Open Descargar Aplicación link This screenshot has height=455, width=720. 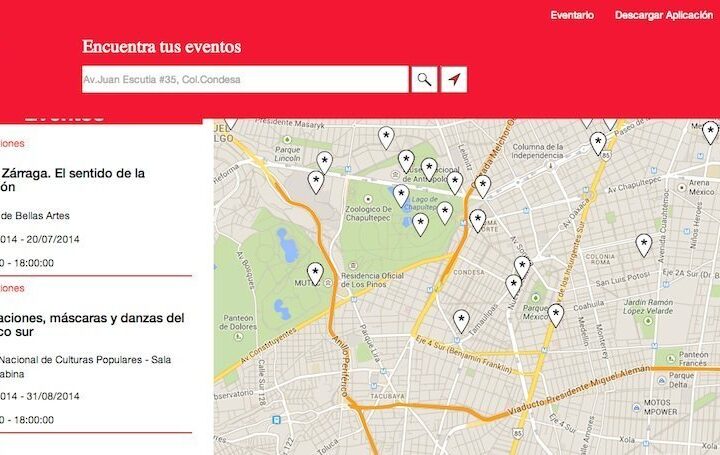pyautogui.click(x=664, y=15)
